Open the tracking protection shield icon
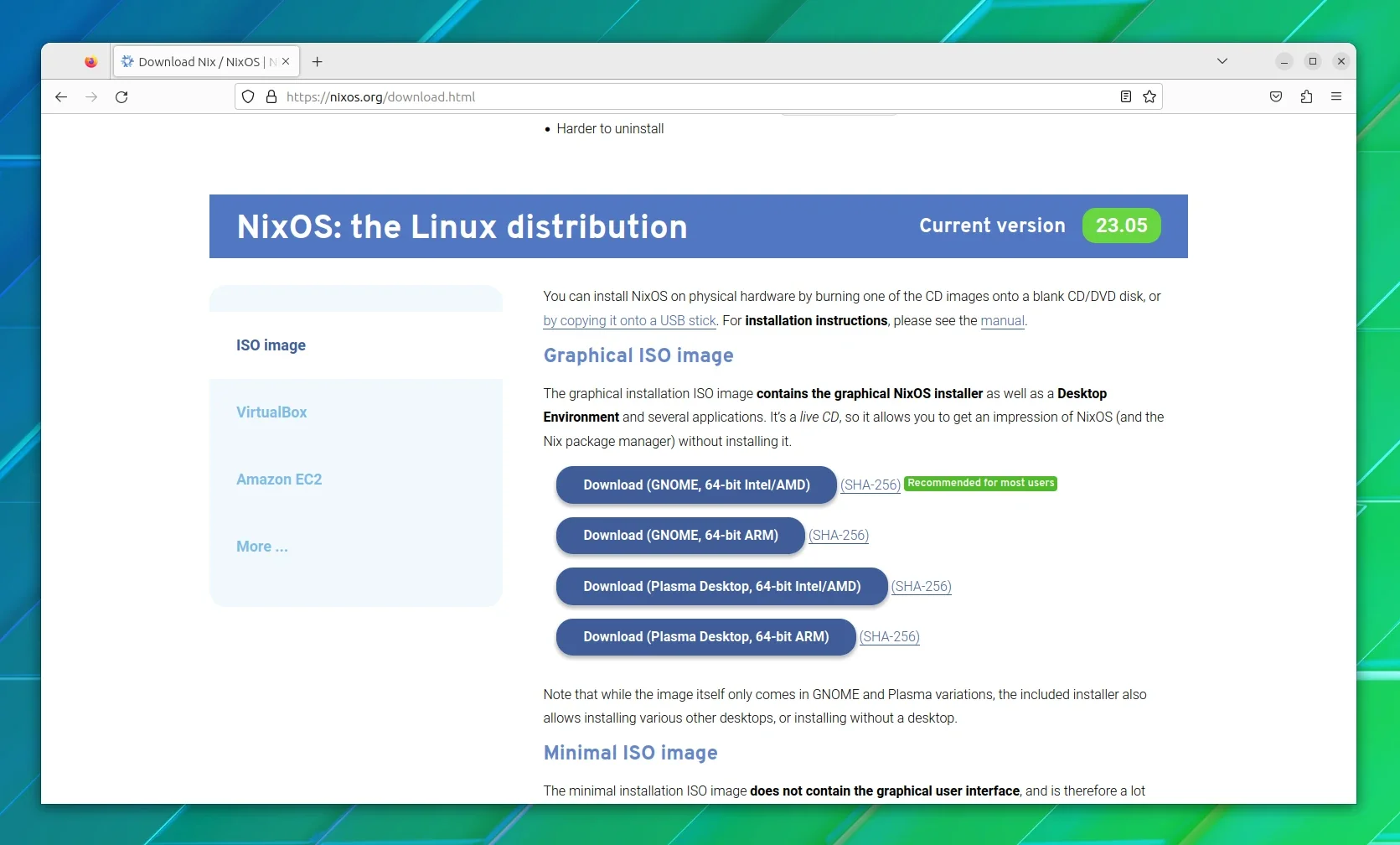Screen dimensions: 1400x845 click(248, 97)
